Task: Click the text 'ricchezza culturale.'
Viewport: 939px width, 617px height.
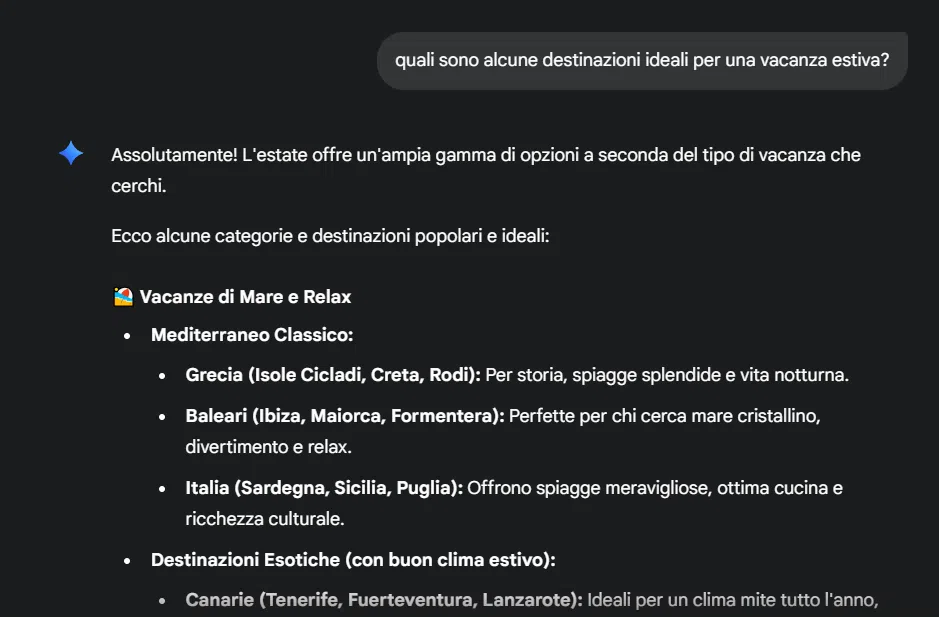Action: click(x=265, y=519)
